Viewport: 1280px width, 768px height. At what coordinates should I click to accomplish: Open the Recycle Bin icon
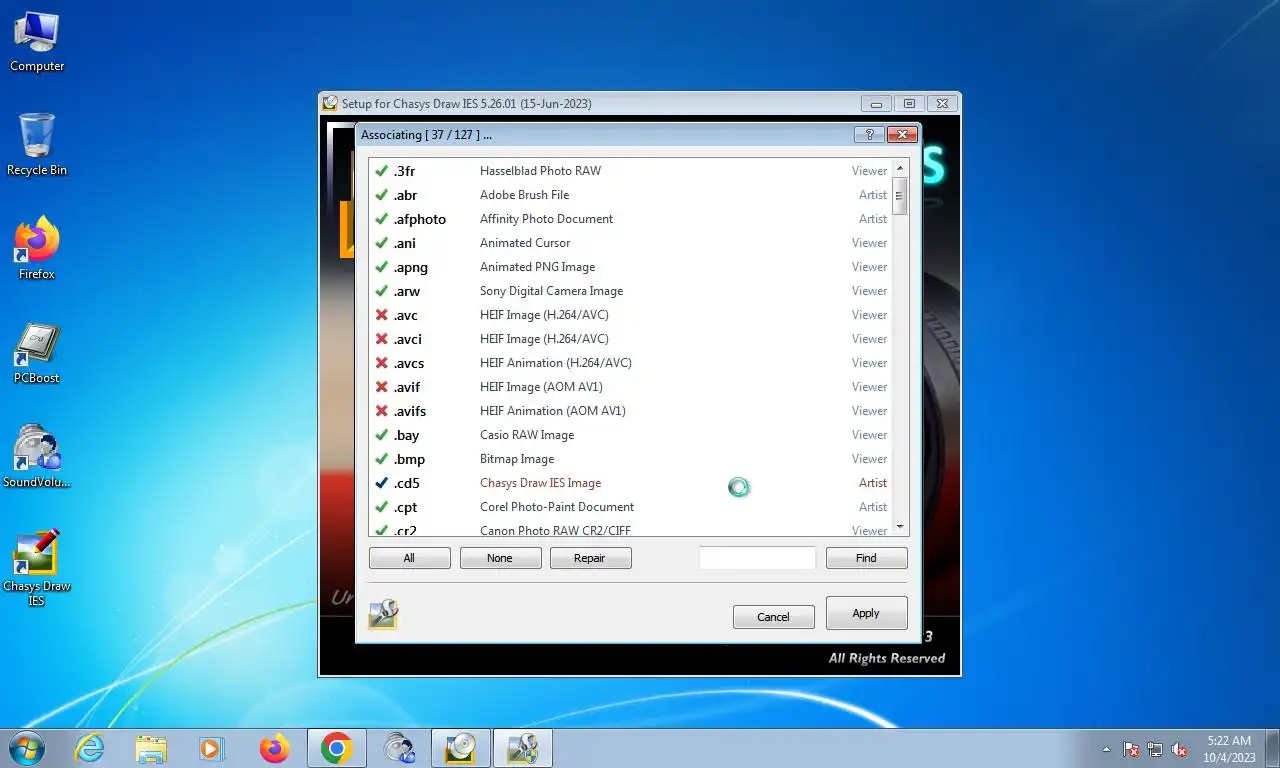(37, 145)
